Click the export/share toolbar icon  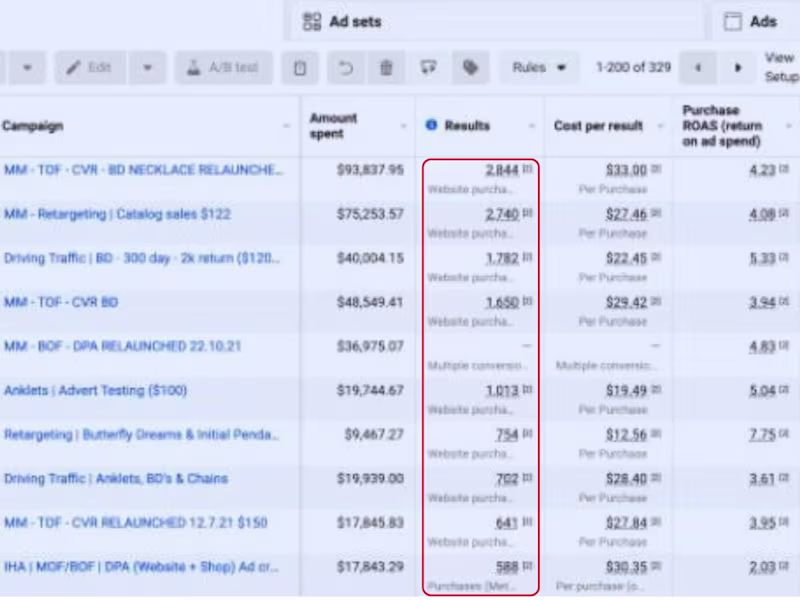(428, 67)
